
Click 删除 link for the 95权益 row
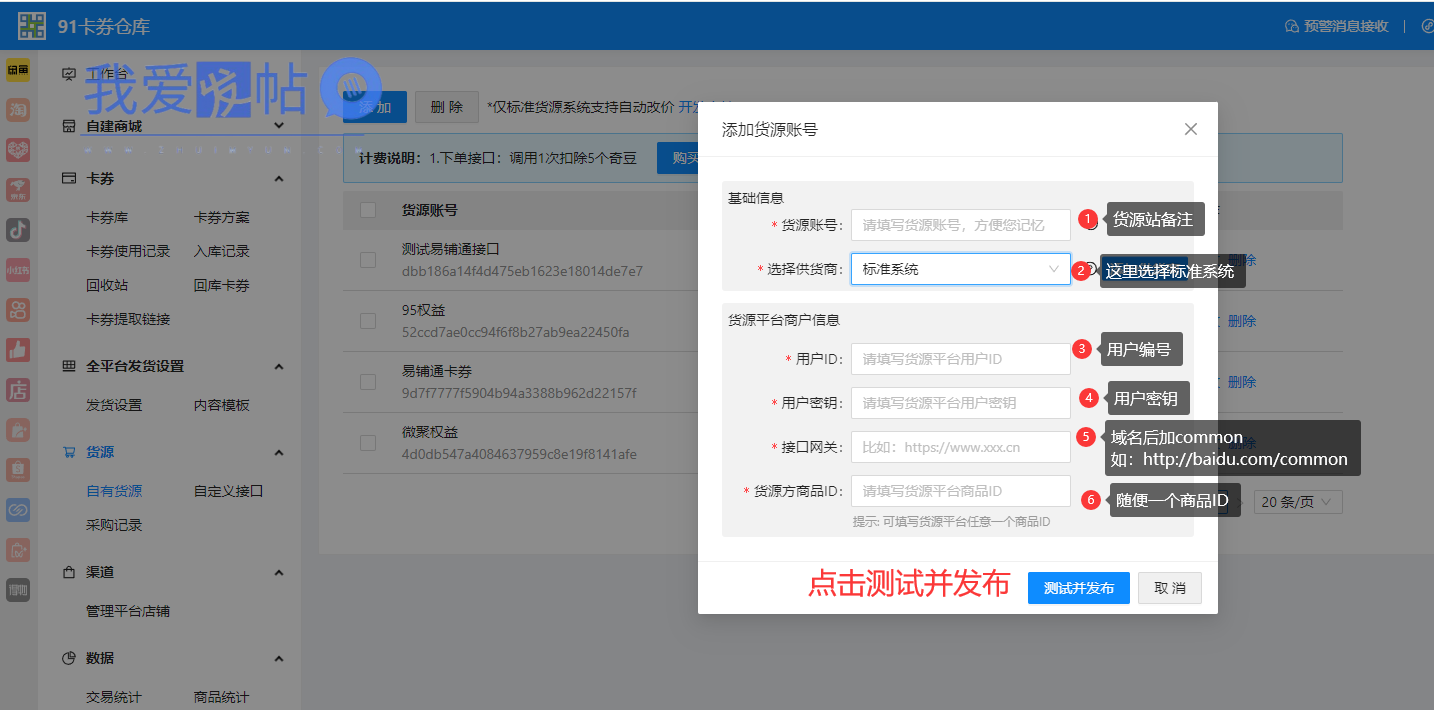tap(1242, 321)
